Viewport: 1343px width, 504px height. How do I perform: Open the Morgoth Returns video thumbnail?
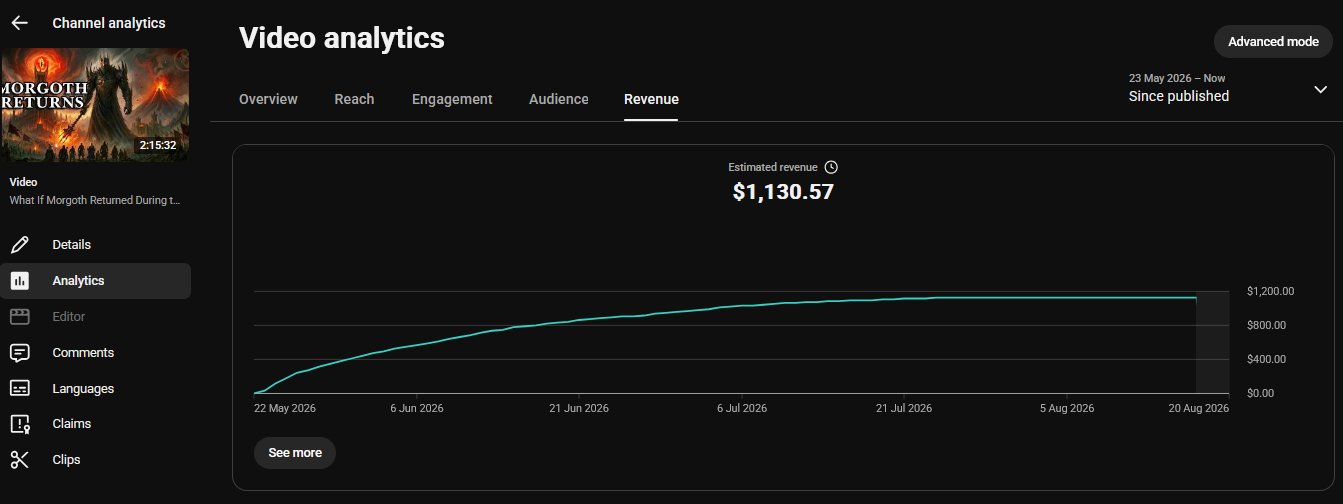[95, 105]
